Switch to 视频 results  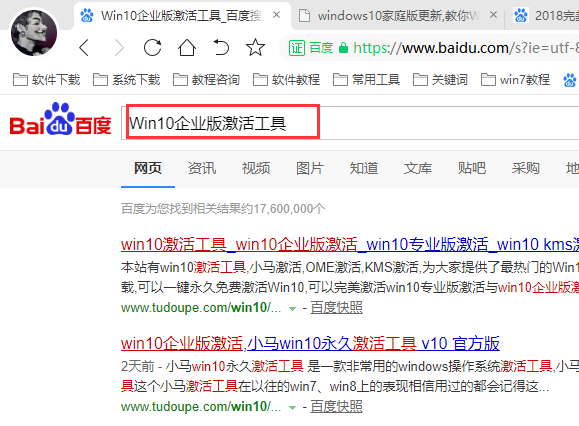point(256,168)
